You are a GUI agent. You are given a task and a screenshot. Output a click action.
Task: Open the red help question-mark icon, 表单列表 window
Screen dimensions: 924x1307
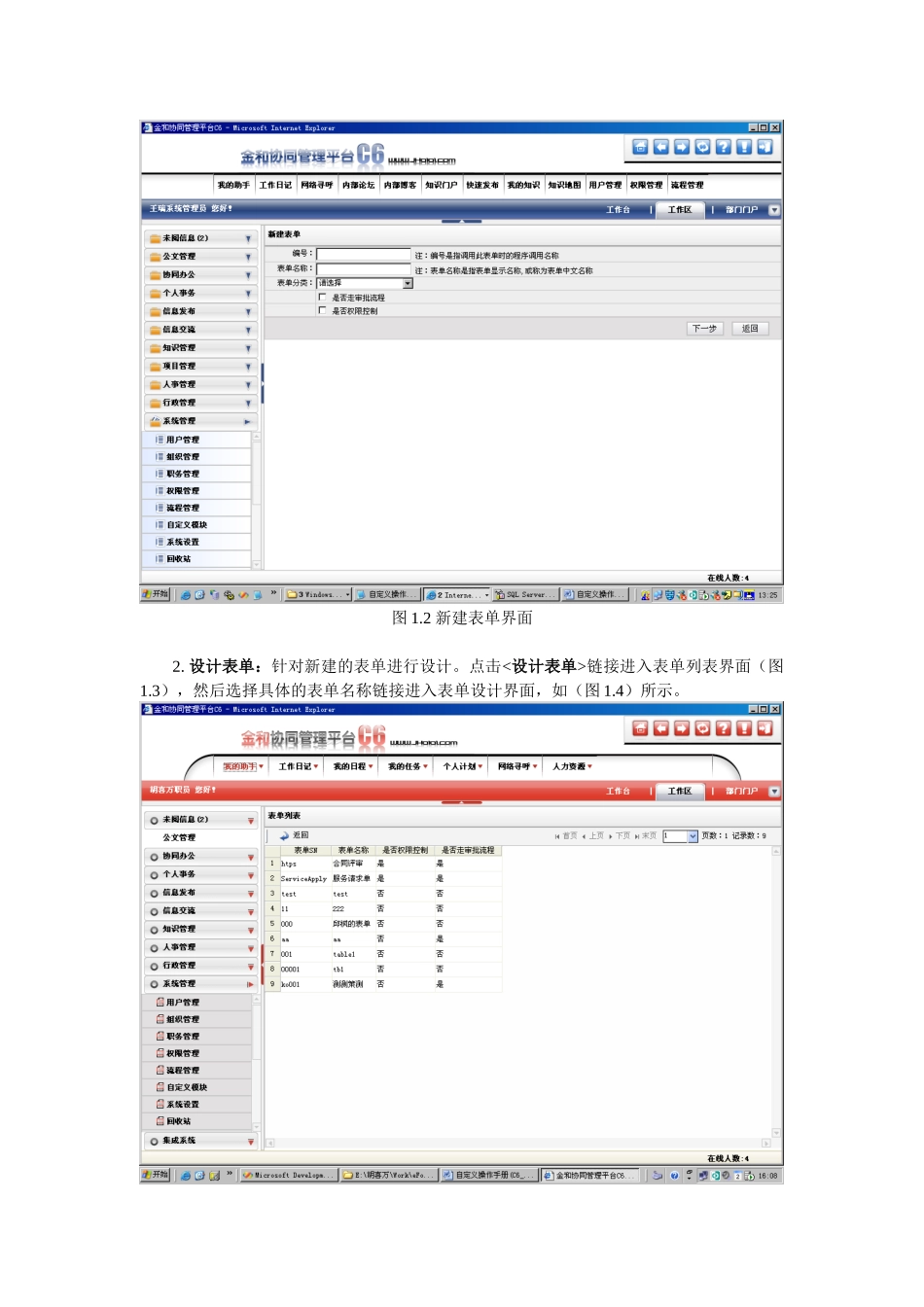click(x=724, y=728)
